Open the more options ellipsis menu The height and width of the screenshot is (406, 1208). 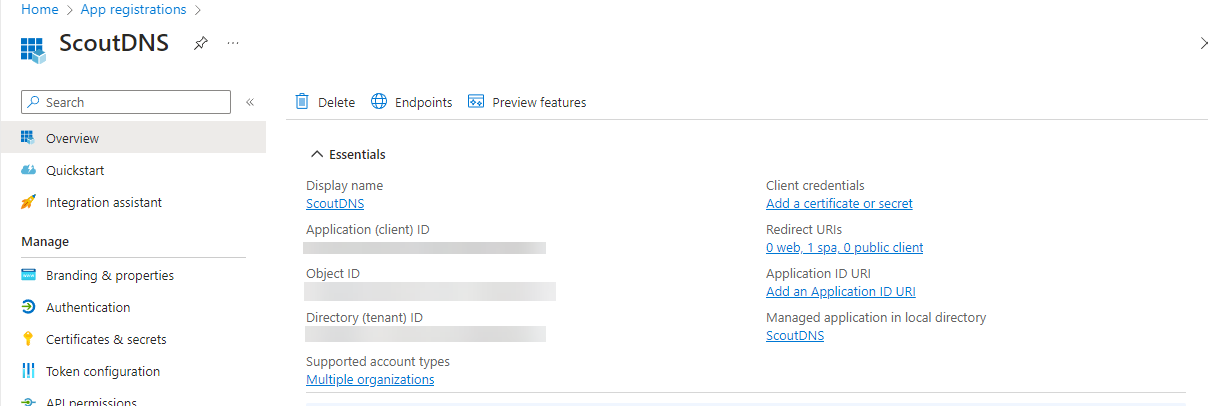[233, 43]
